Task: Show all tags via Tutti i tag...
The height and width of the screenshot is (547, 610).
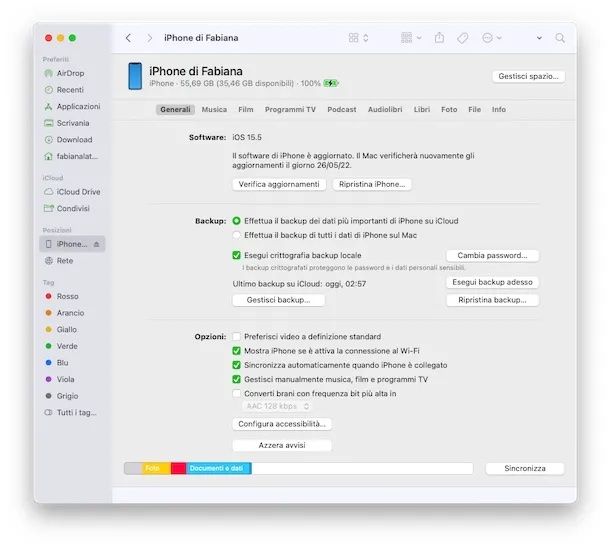Action: (x=71, y=412)
